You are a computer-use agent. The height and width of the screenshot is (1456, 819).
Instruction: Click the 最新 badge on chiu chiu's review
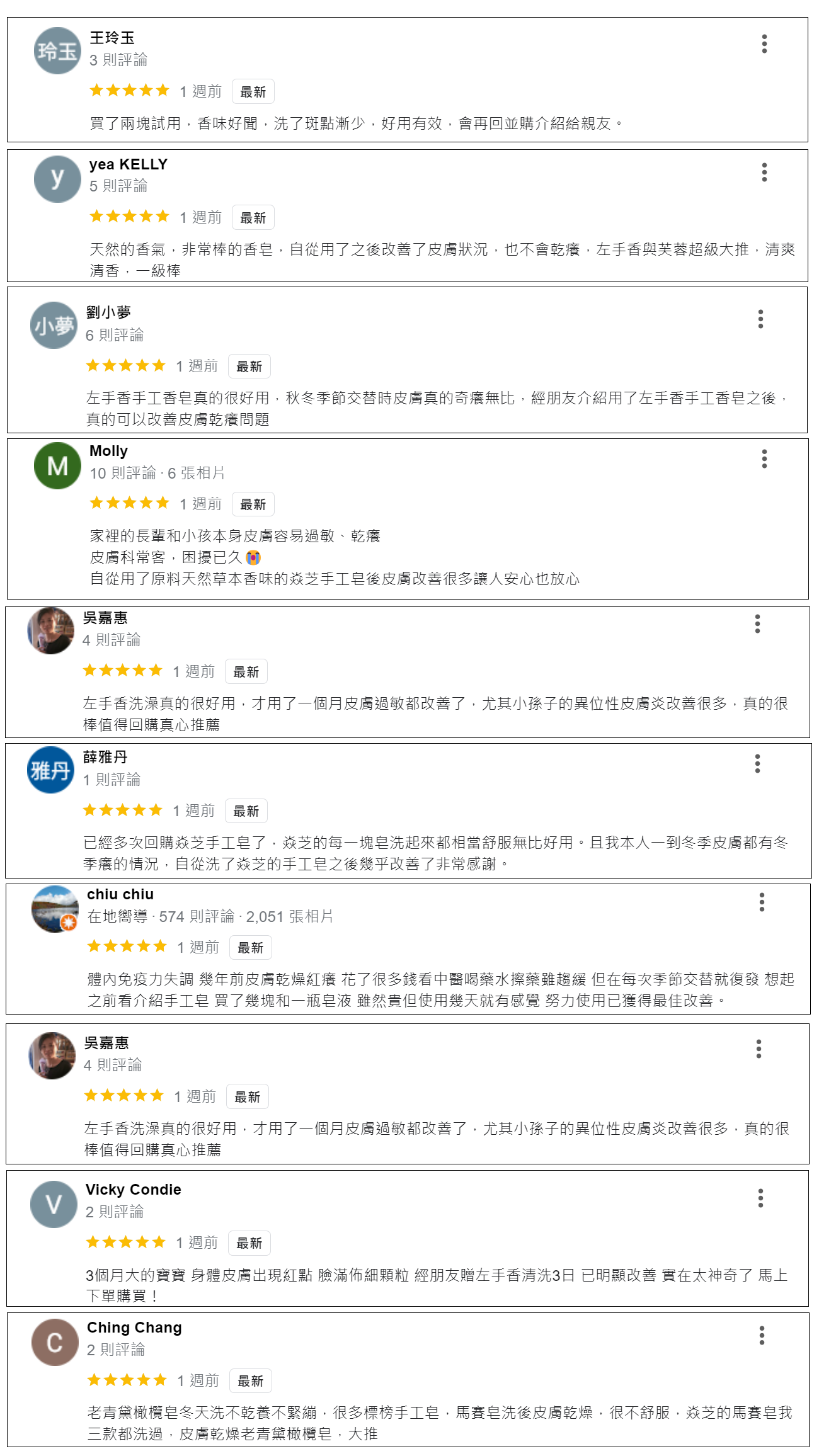(250, 948)
